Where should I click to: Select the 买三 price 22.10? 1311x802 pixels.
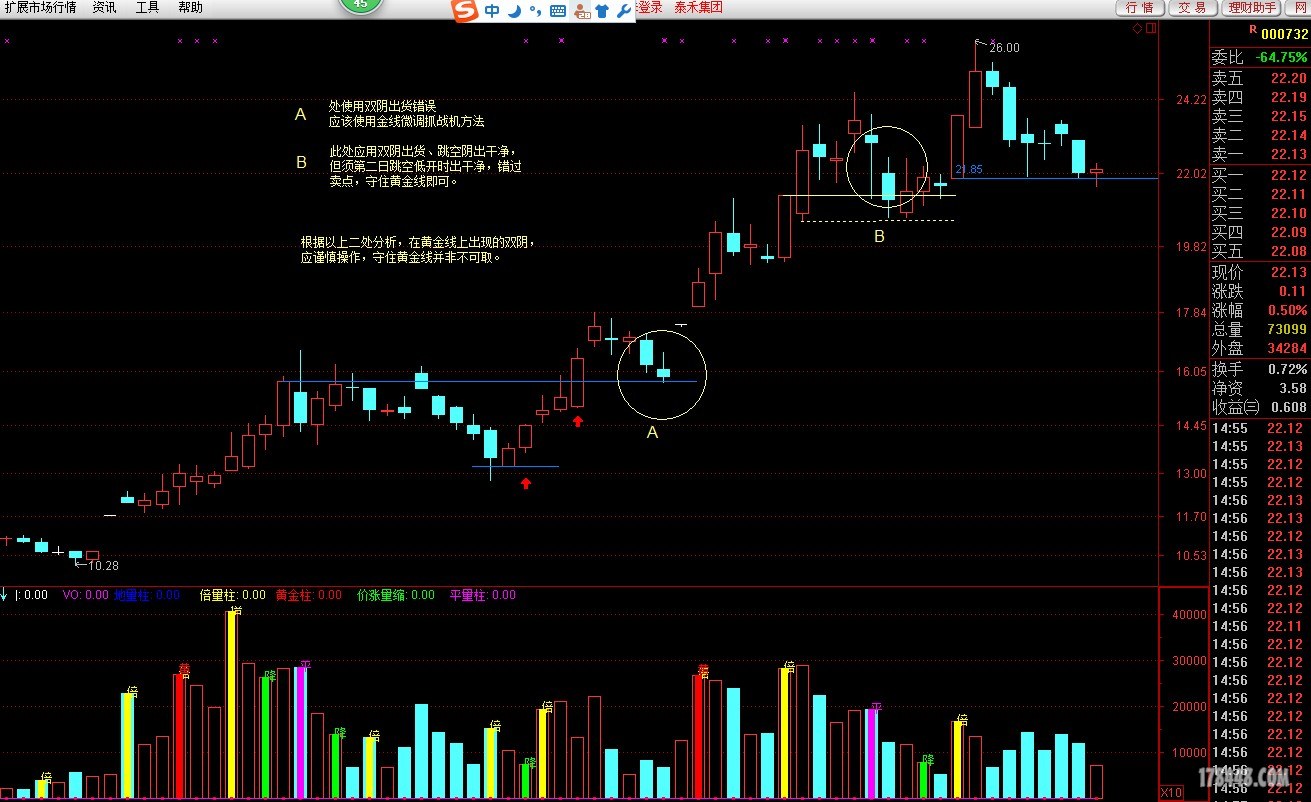click(1289, 213)
